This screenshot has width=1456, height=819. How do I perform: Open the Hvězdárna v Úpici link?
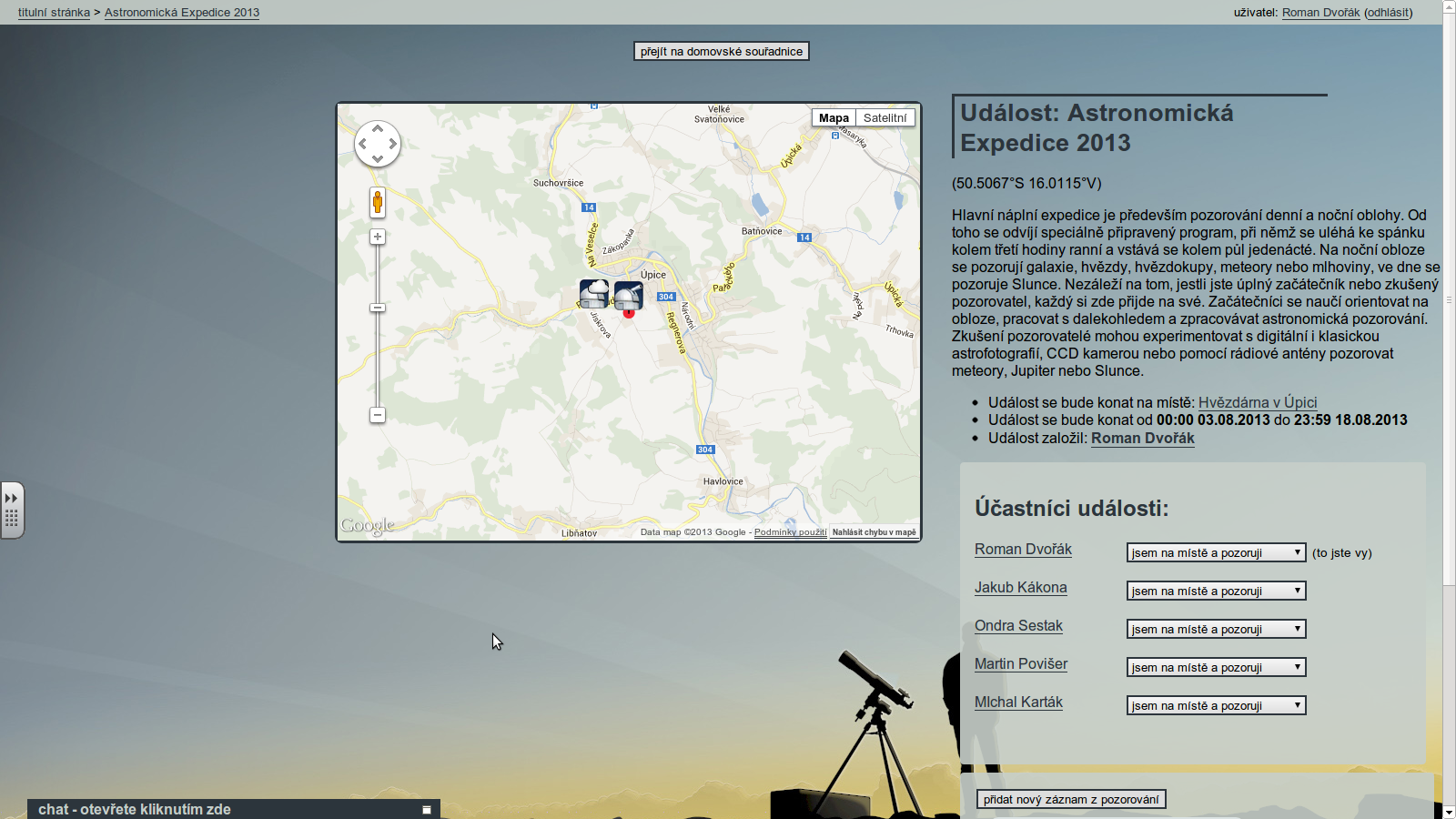(x=1257, y=402)
